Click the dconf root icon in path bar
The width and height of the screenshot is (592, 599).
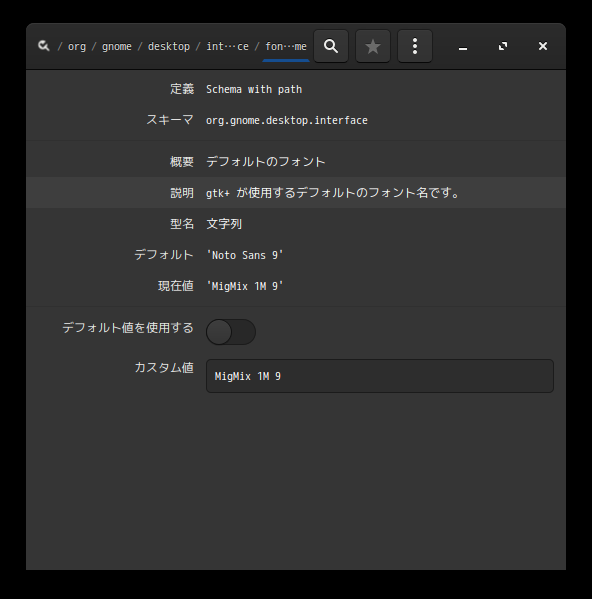tap(44, 46)
